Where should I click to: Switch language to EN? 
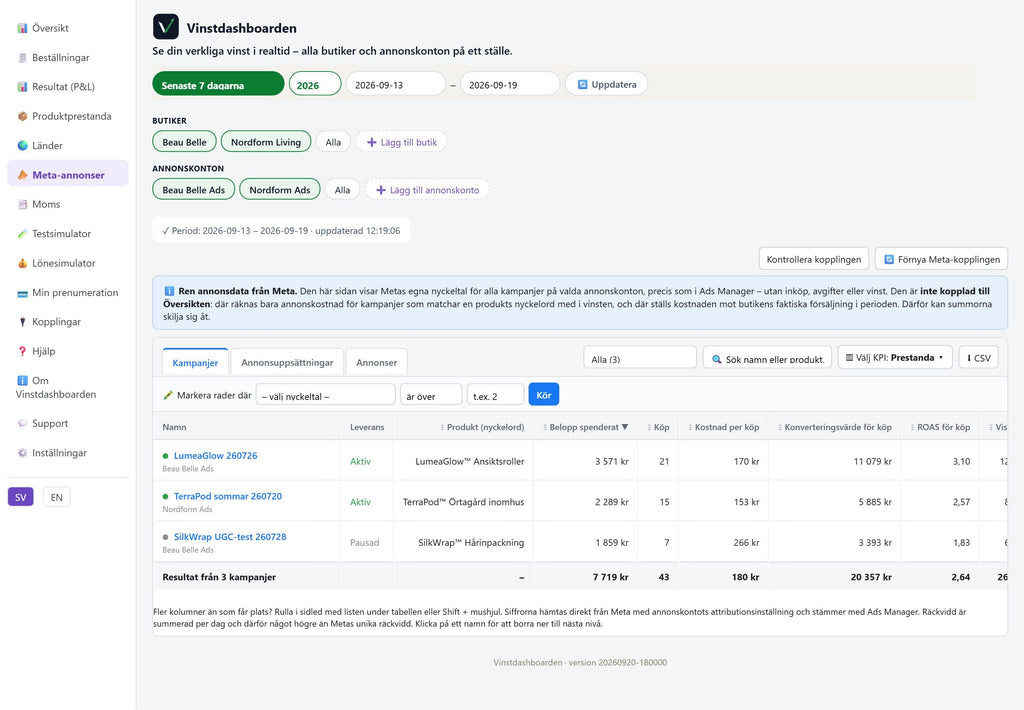point(57,497)
